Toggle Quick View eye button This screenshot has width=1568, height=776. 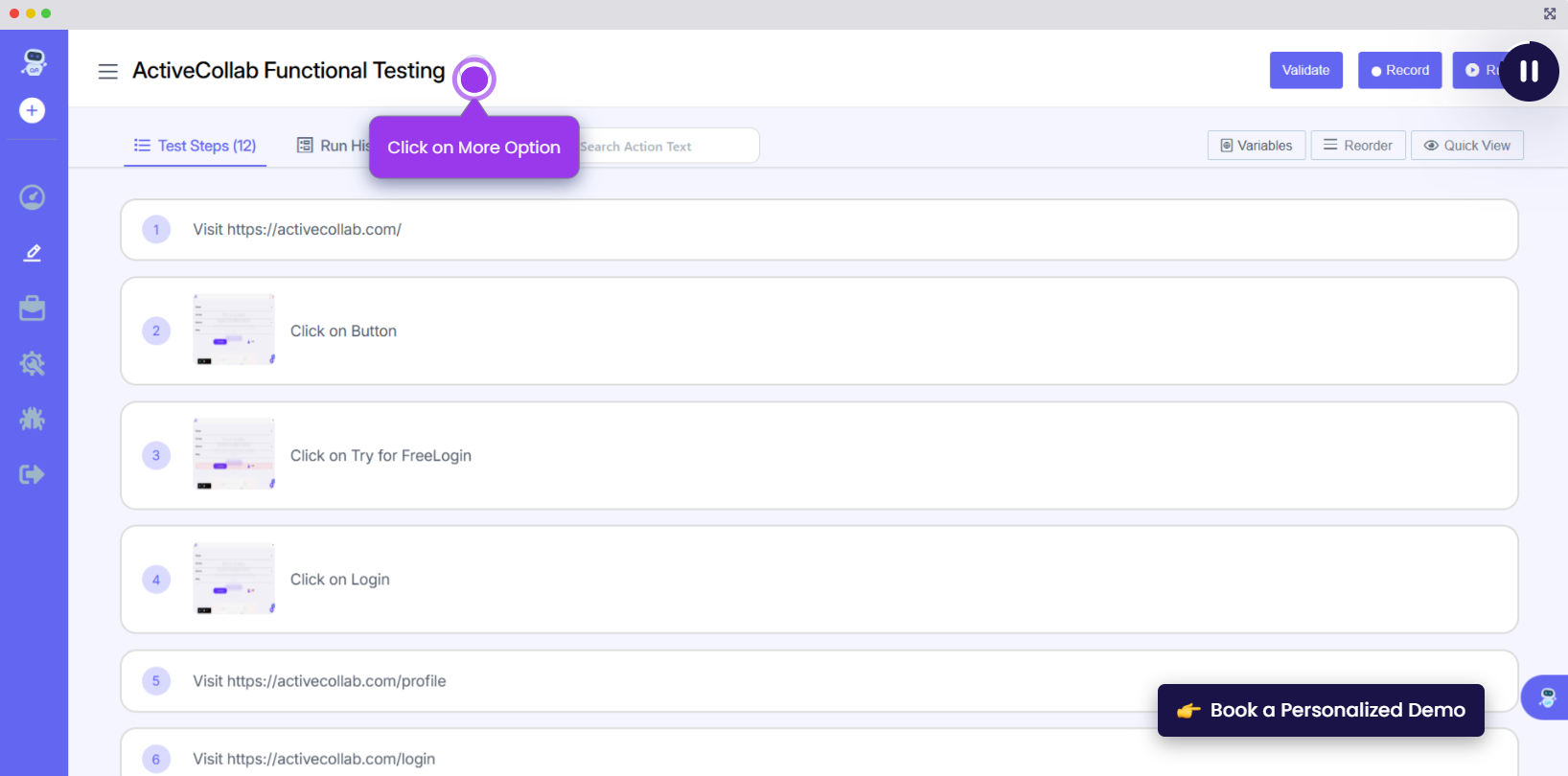[1466, 146]
